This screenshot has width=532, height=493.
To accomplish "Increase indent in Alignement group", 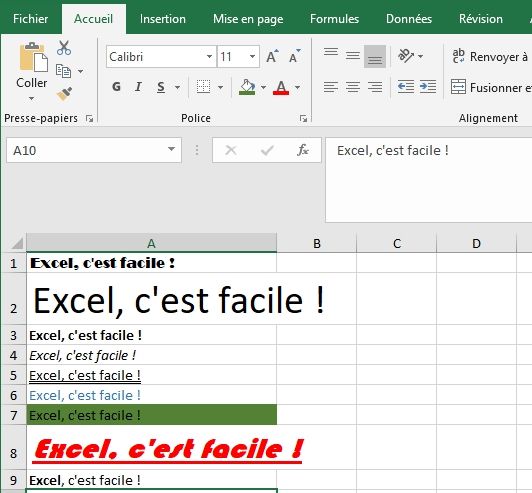I will click(428, 87).
